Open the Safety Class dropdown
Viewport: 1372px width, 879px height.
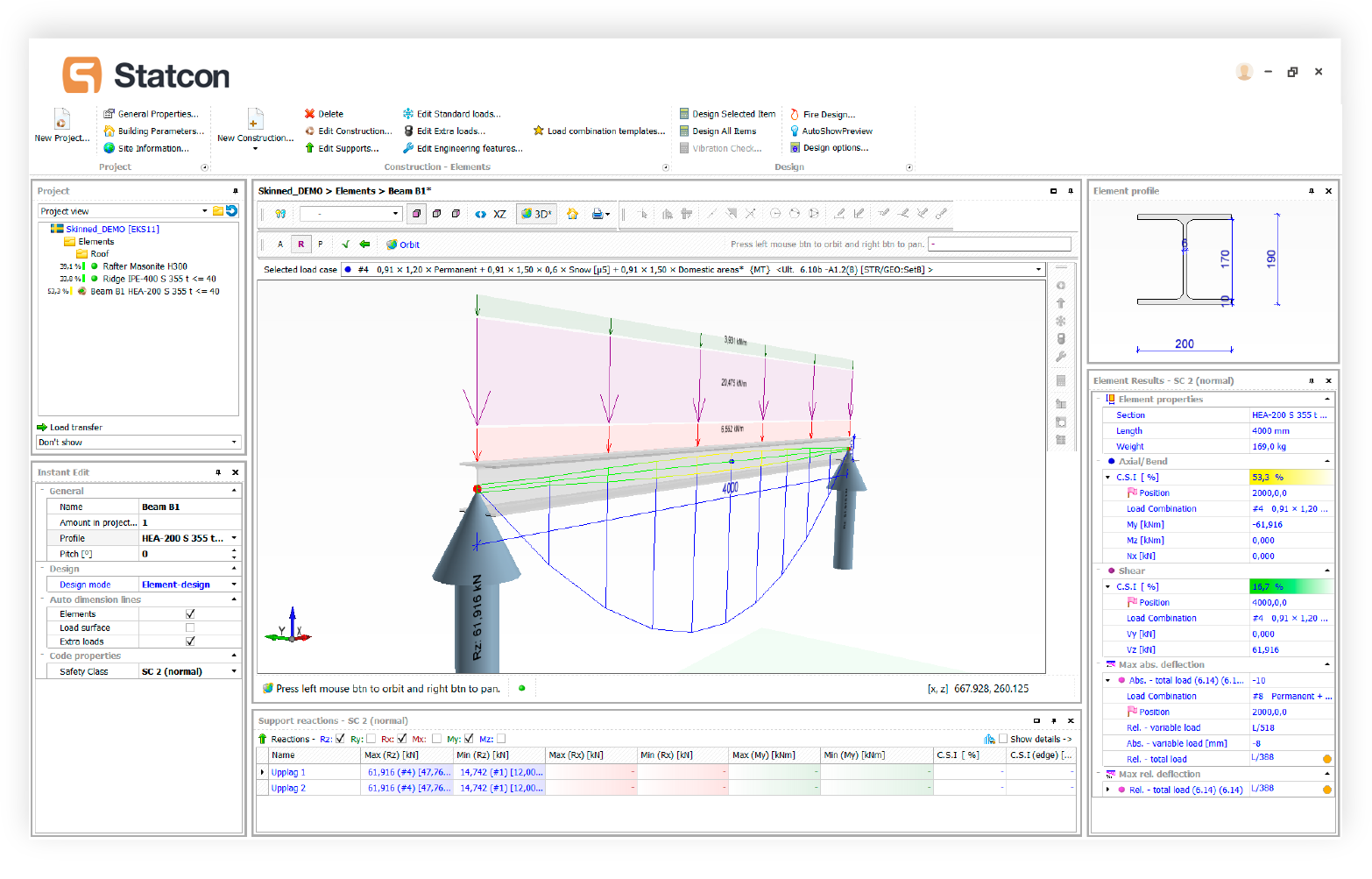point(234,672)
